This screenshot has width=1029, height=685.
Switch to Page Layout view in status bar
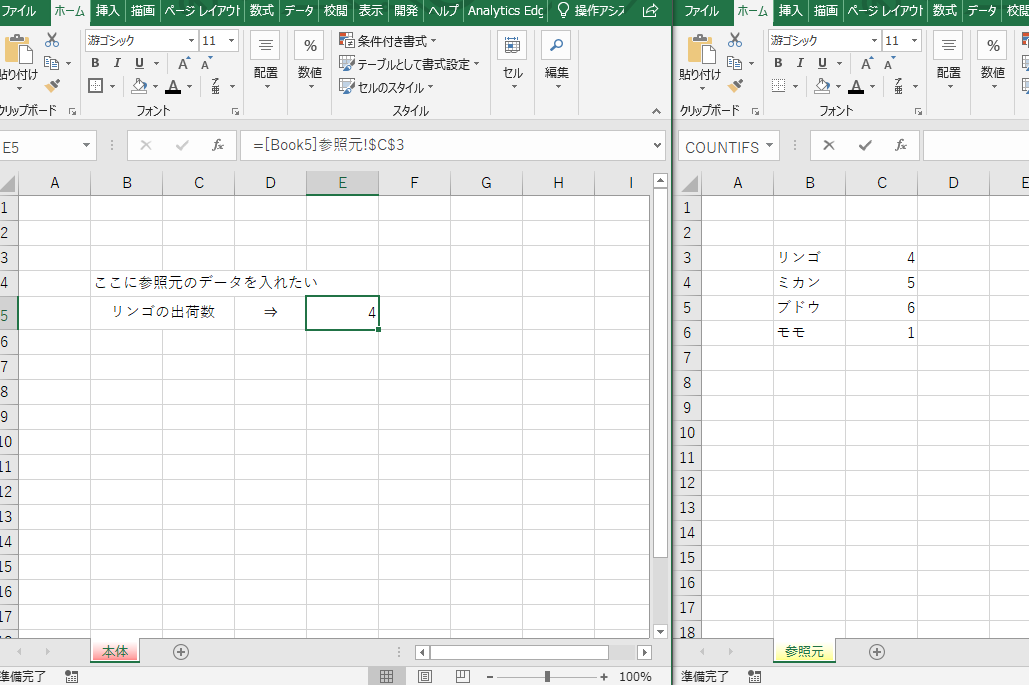(425, 676)
